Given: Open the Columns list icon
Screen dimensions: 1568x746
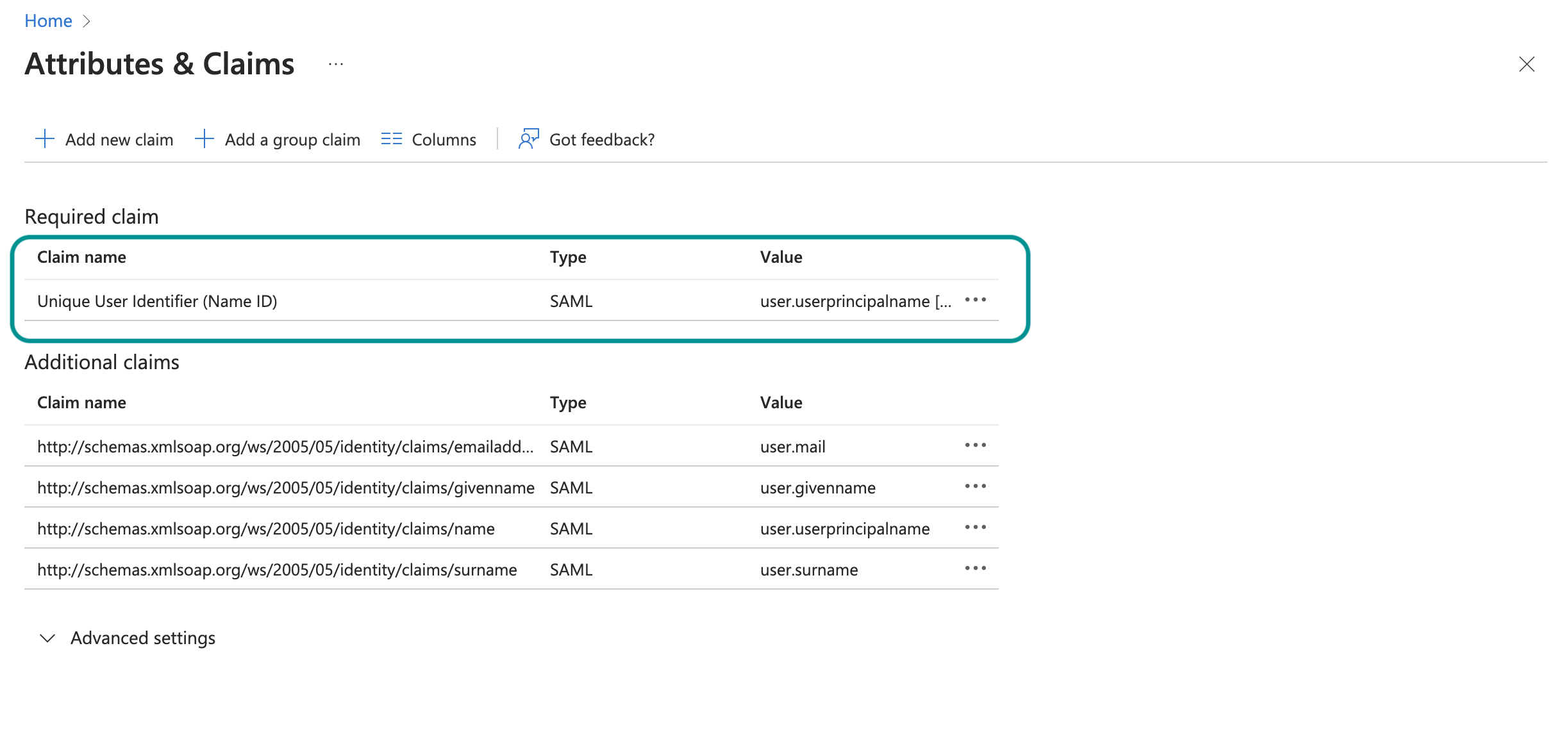Looking at the screenshot, I should coord(391,139).
